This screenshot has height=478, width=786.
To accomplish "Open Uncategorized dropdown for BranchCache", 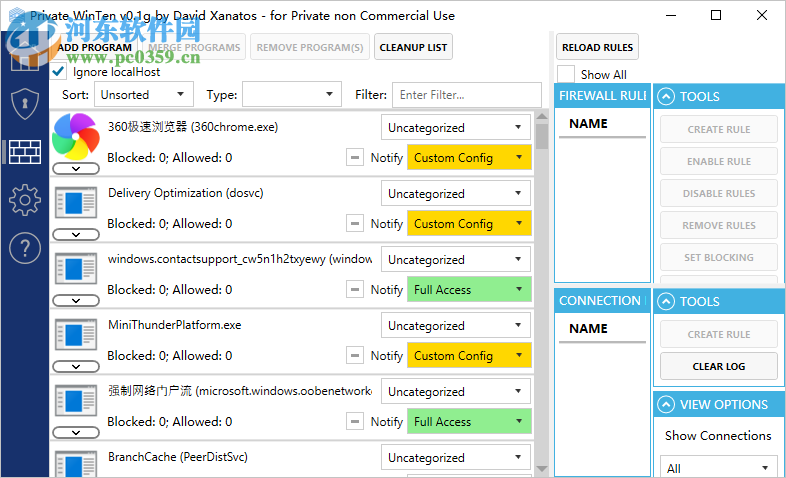I will pos(456,457).
